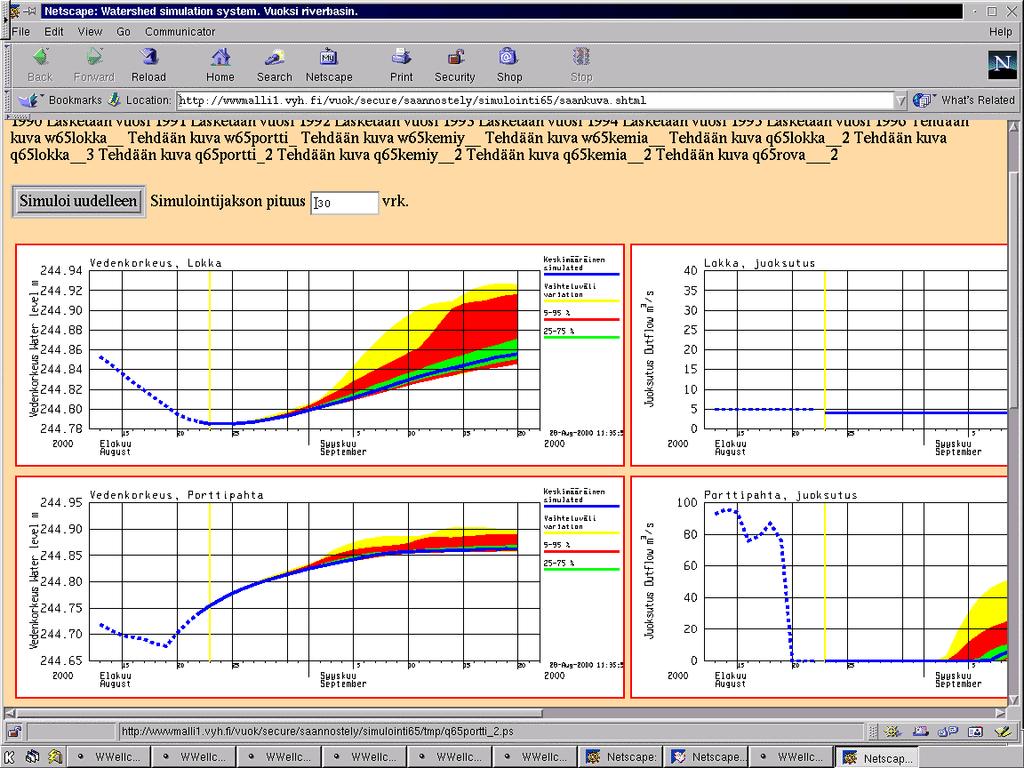Click the KDE panel desktop icon

click(55, 758)
